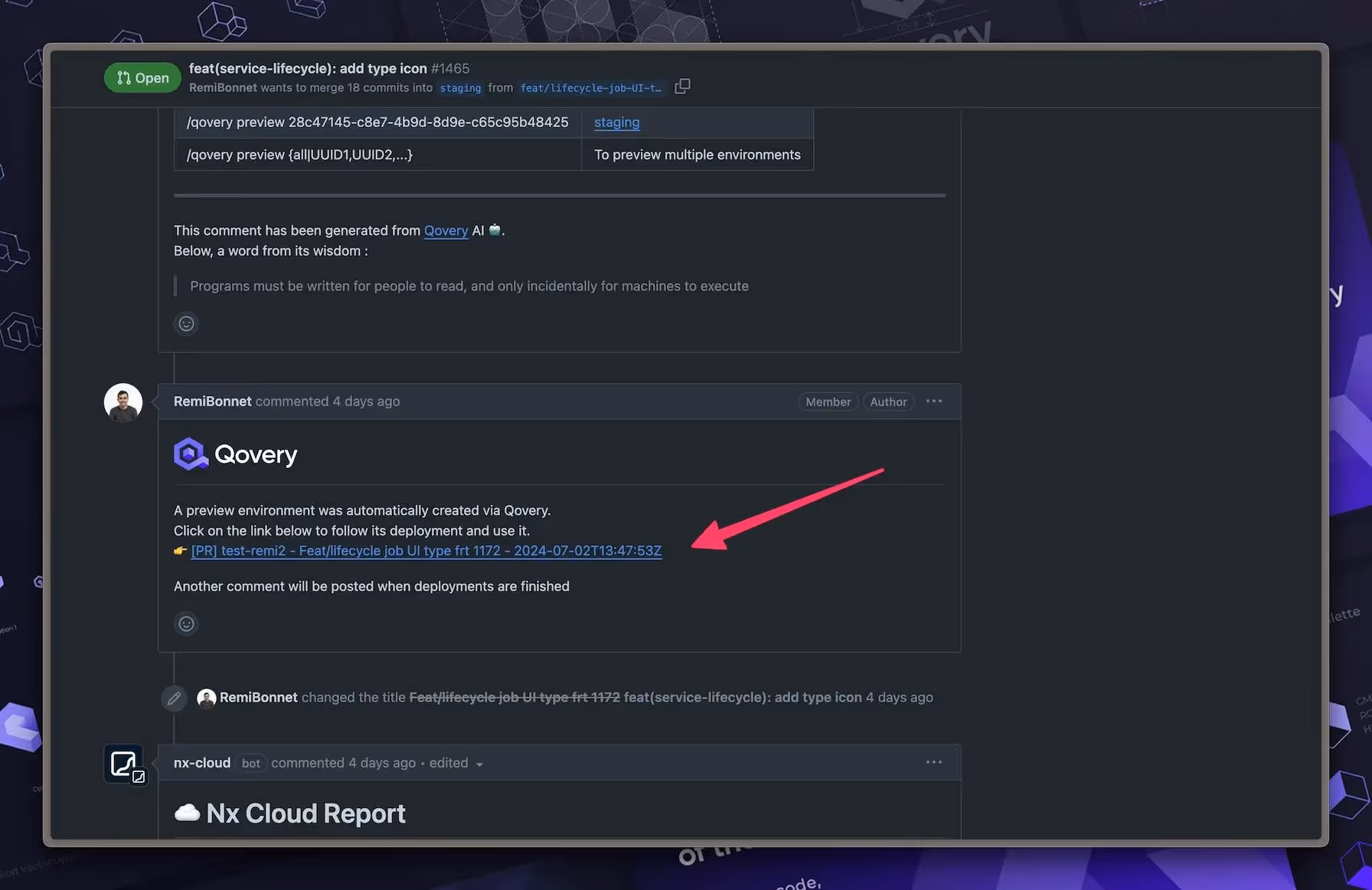Add a reaction to the Qovery preview comment
1372x890 pixels.
click(x=185, y=623)
